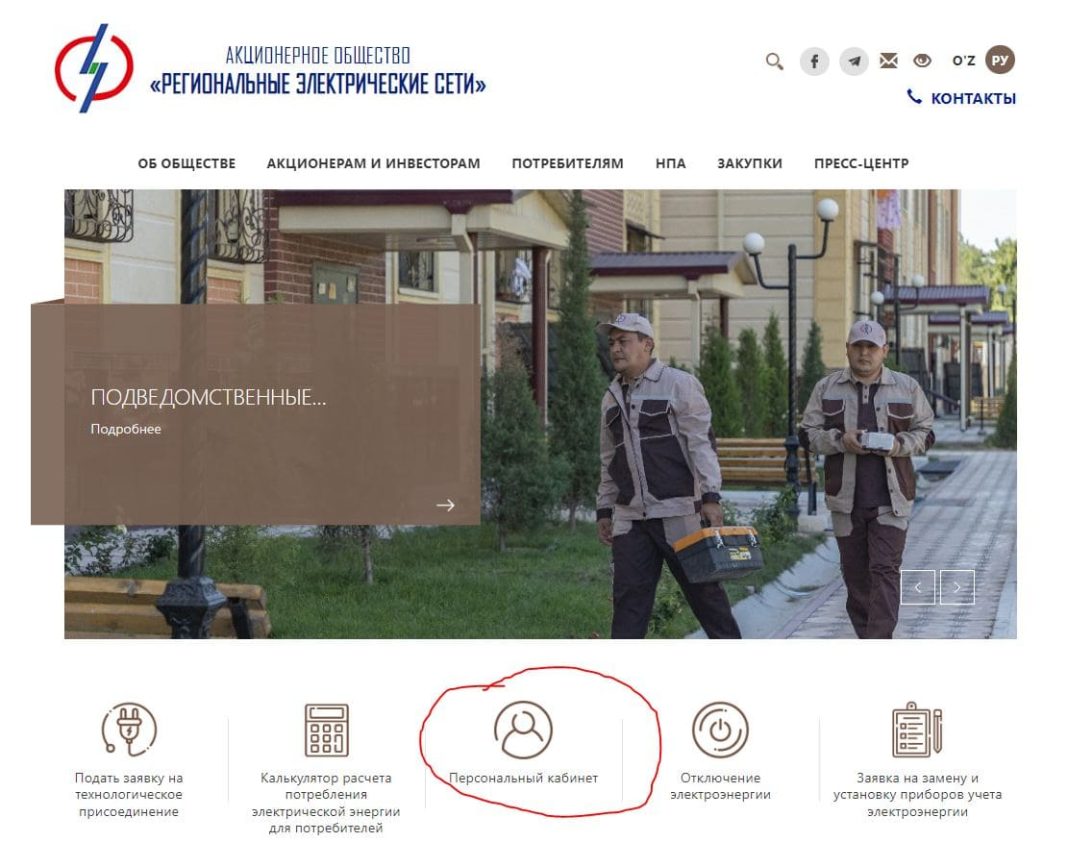
Task: Click the Подробнее link on banner
Action: click(126, 429)
